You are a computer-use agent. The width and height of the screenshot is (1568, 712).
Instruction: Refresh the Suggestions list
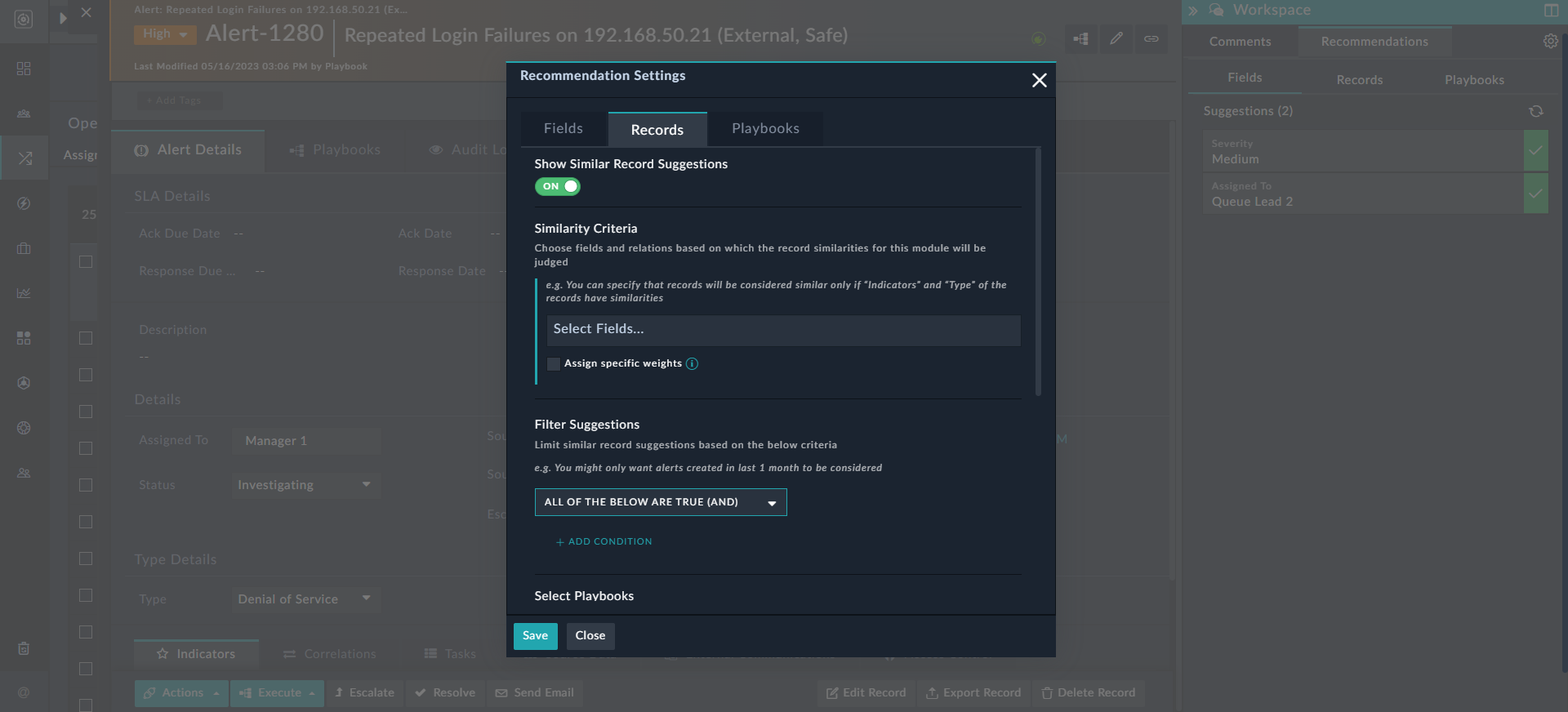coord(1535,111)
